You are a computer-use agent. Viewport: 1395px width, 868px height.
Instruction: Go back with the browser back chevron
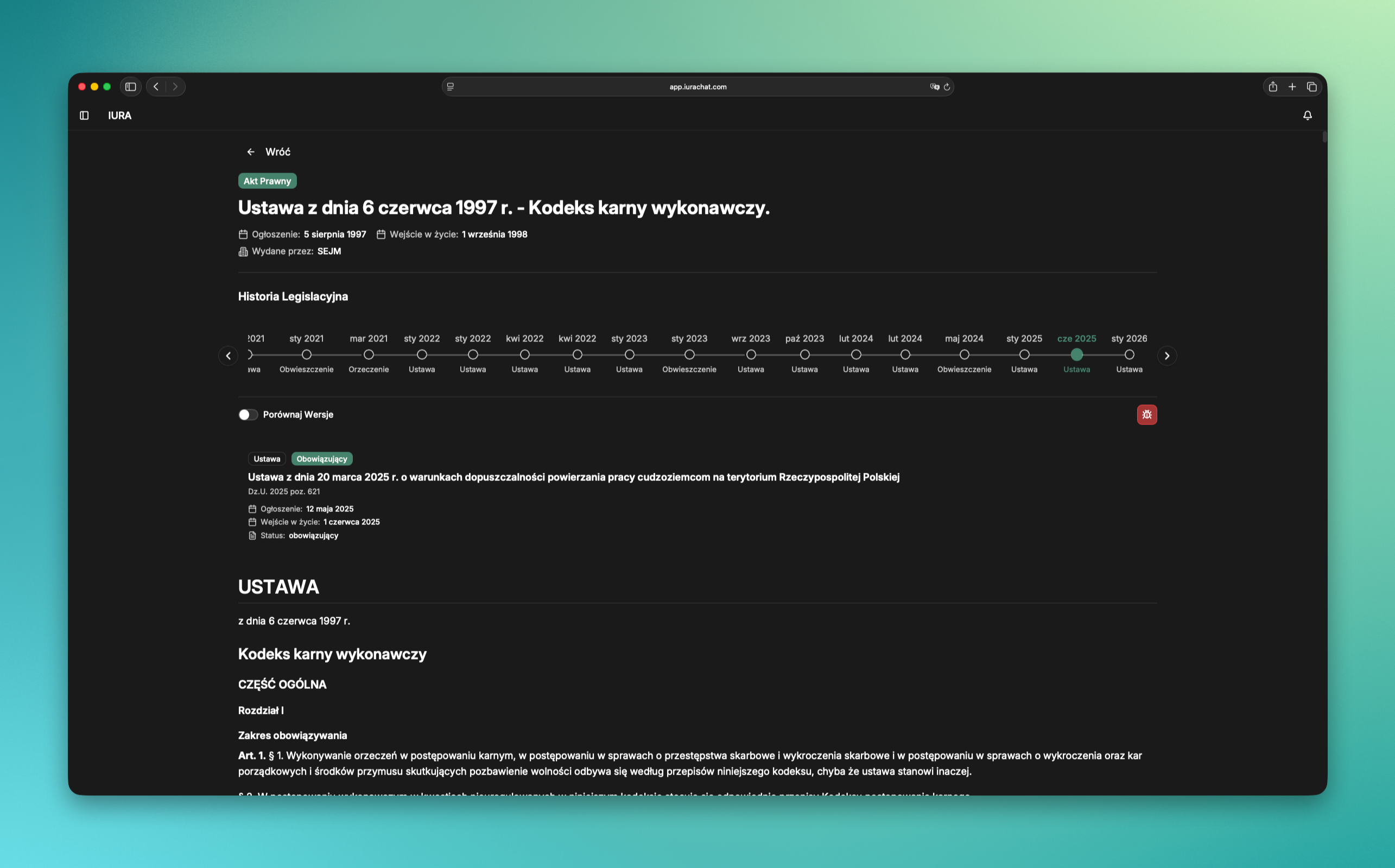pos(156,87)
